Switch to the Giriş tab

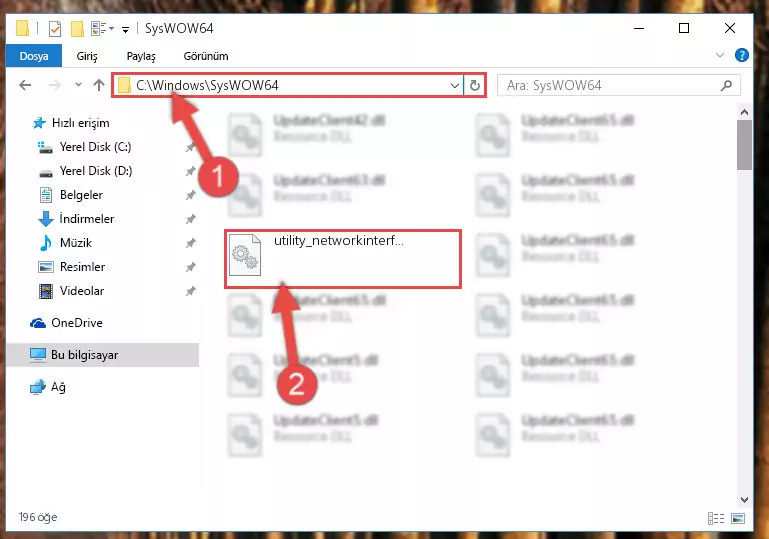87,56
